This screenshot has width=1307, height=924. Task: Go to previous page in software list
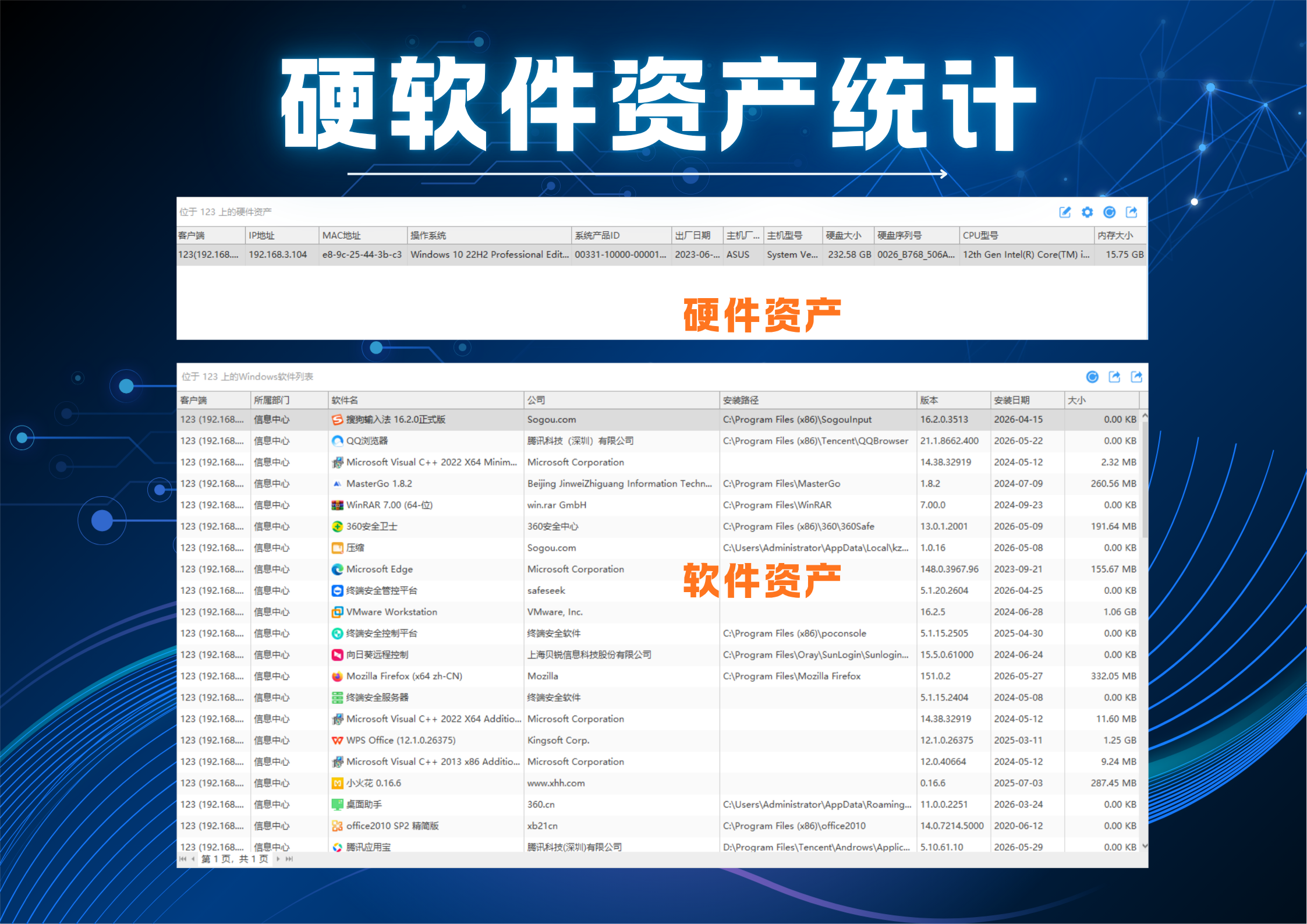[x=193, y=859]
